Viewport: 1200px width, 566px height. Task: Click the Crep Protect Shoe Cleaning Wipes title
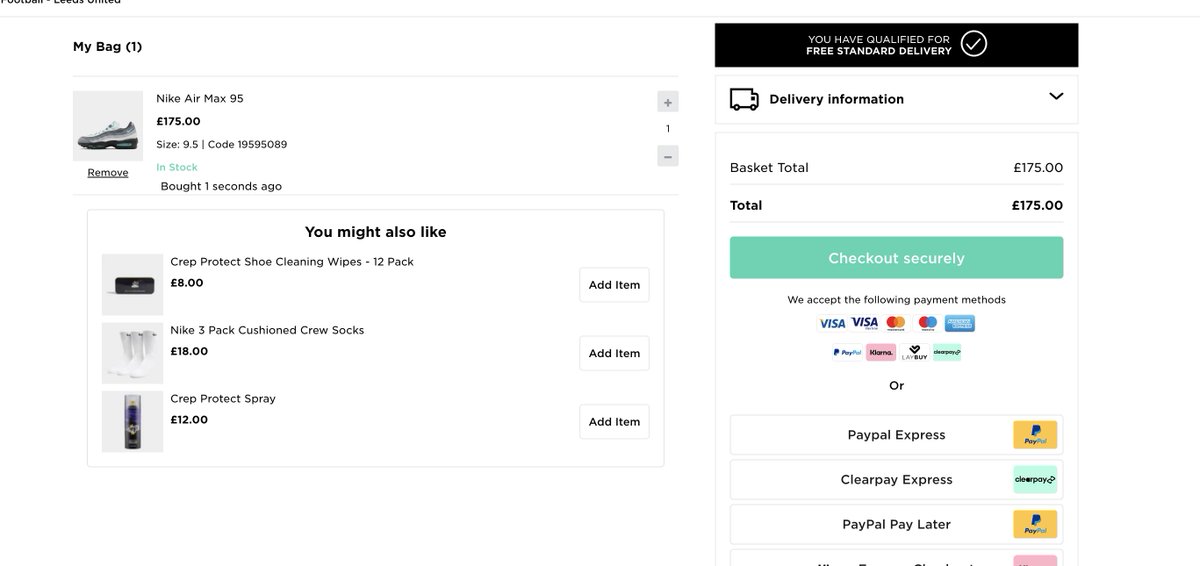tap(292, 262)
